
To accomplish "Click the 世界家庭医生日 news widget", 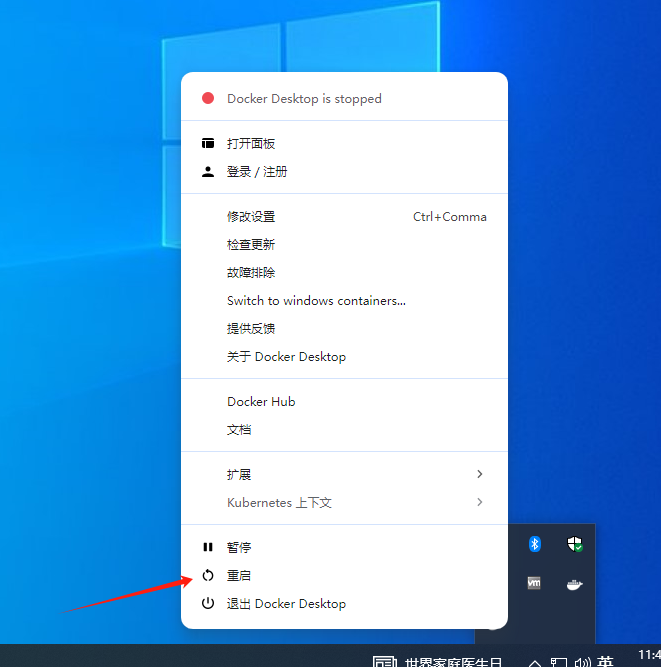I will [x=438, y=662].
